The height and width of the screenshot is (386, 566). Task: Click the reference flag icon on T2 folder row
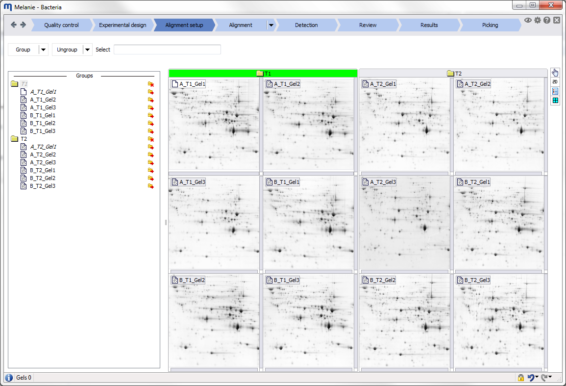point(151,139)
